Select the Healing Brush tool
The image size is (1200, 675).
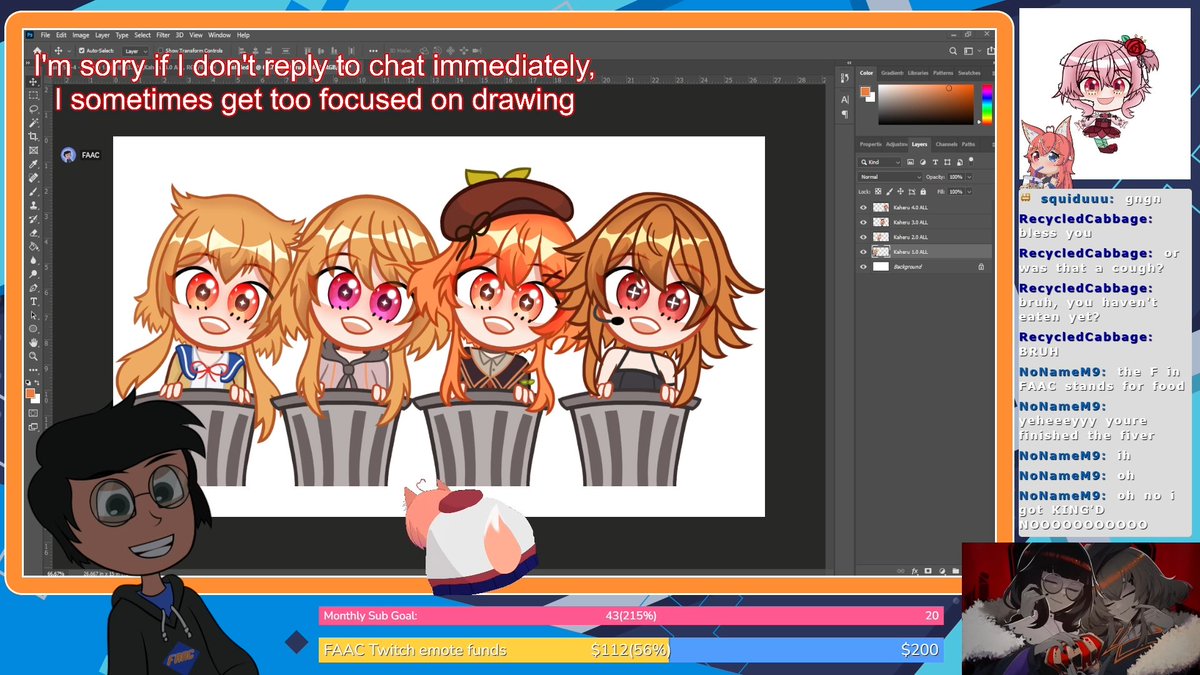pyautogui.click(x=34, y=178)
